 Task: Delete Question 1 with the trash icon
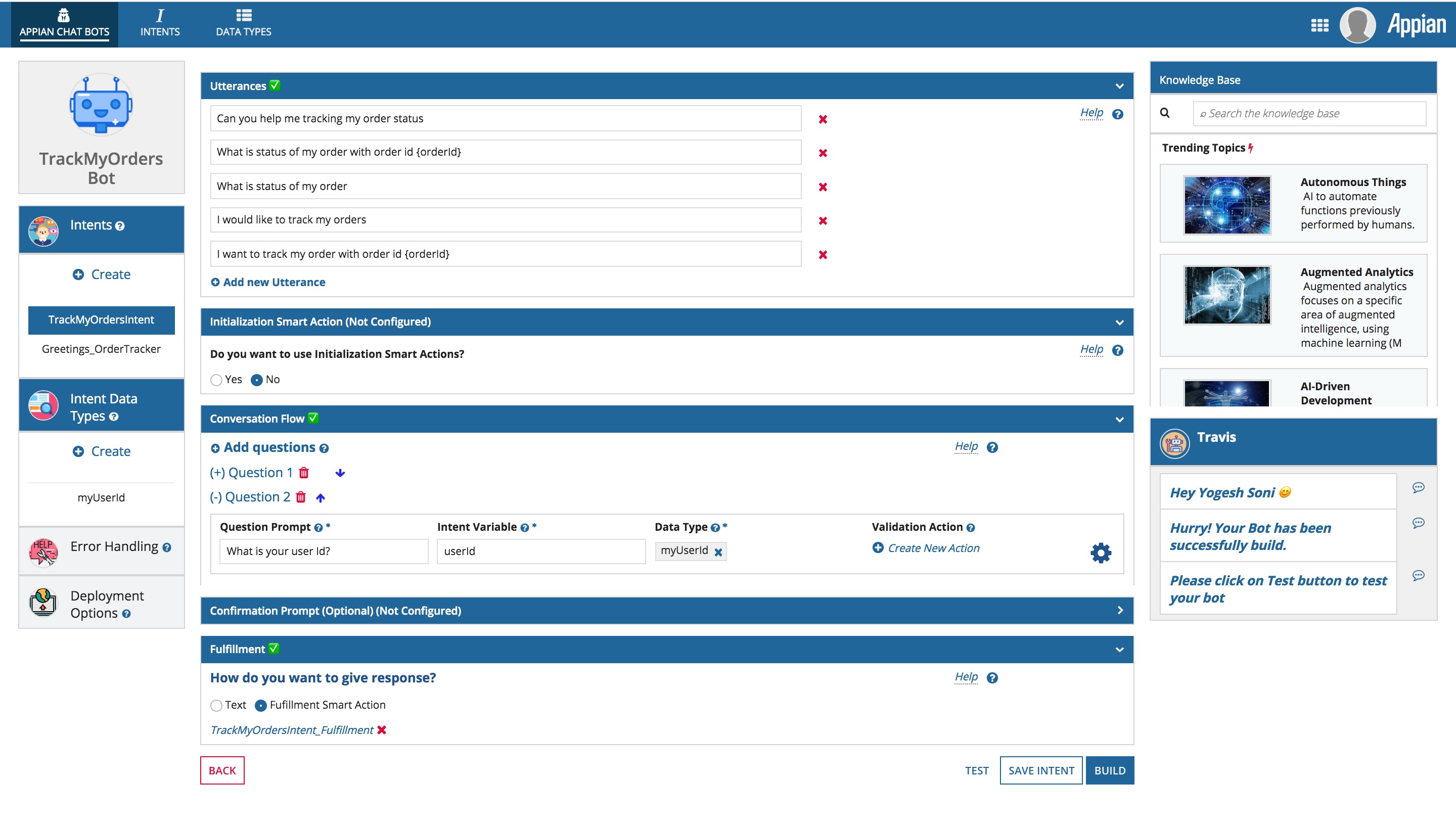tap(304, 473)
